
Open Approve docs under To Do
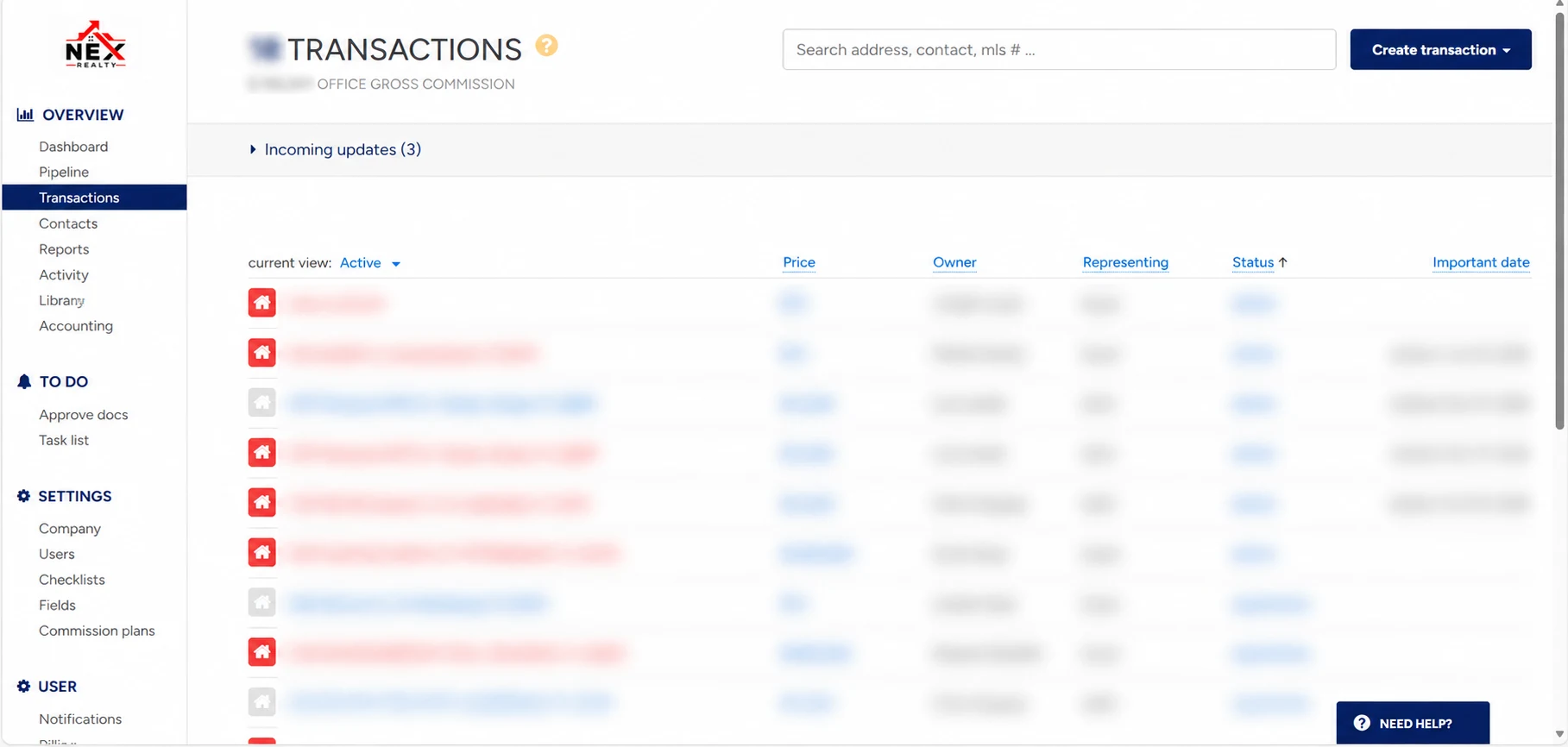point(84,415)
